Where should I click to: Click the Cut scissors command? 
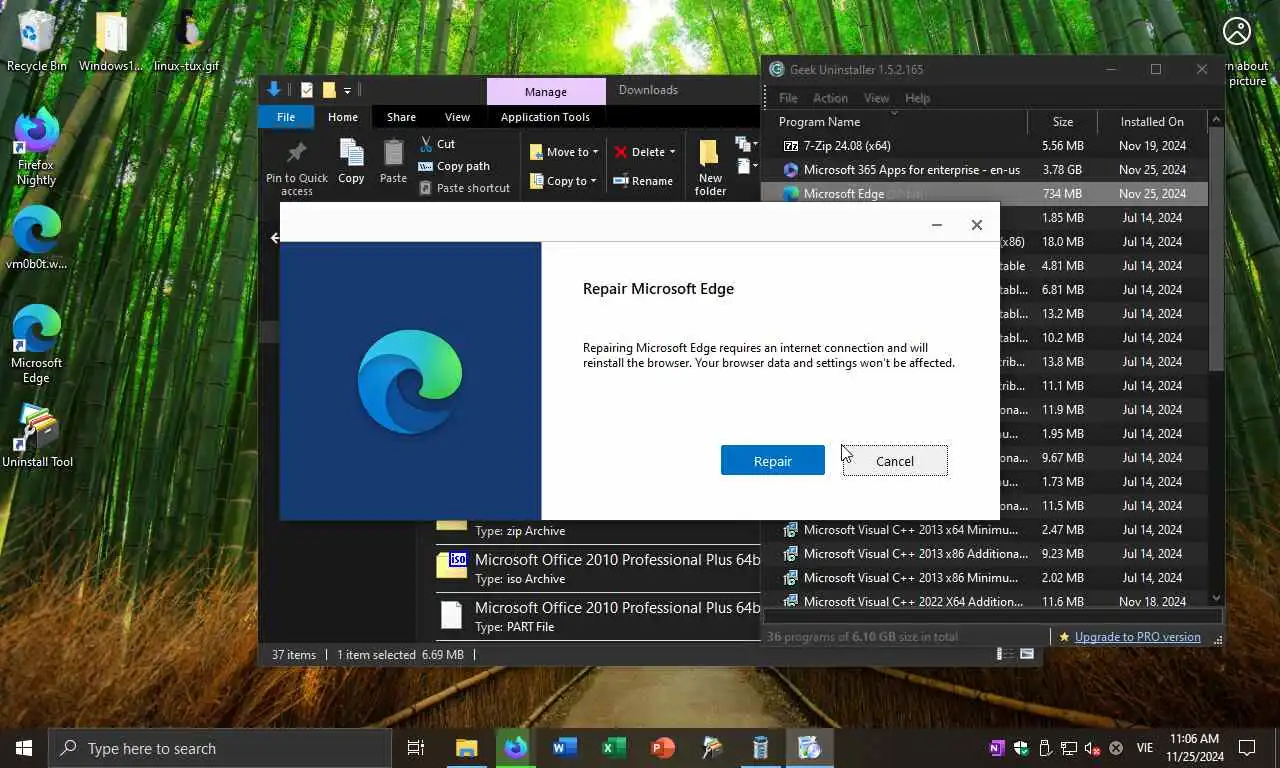437,144
